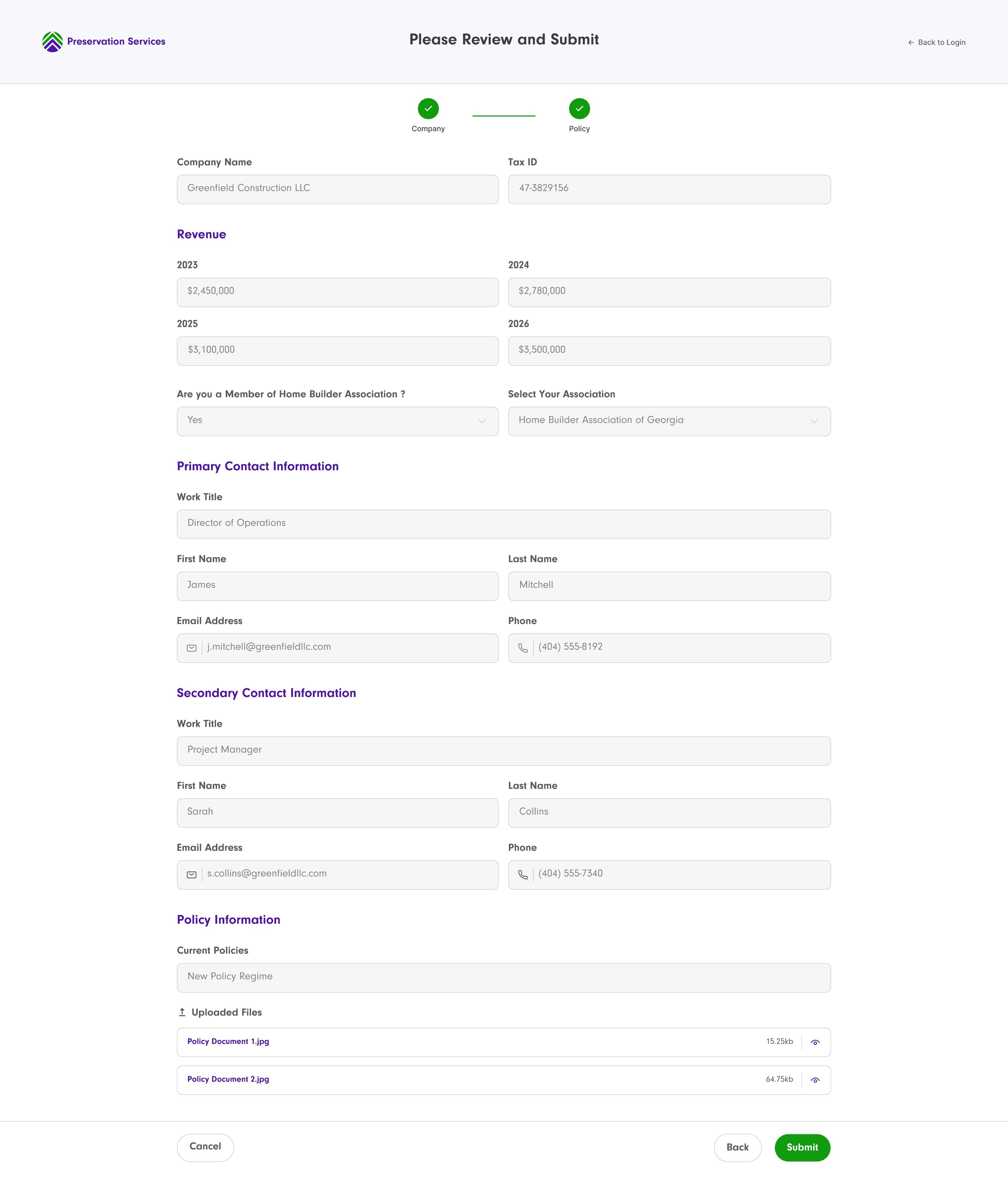Go back to login via top link
This screenshot has height=1183, width=1008.
pos(937,42)
